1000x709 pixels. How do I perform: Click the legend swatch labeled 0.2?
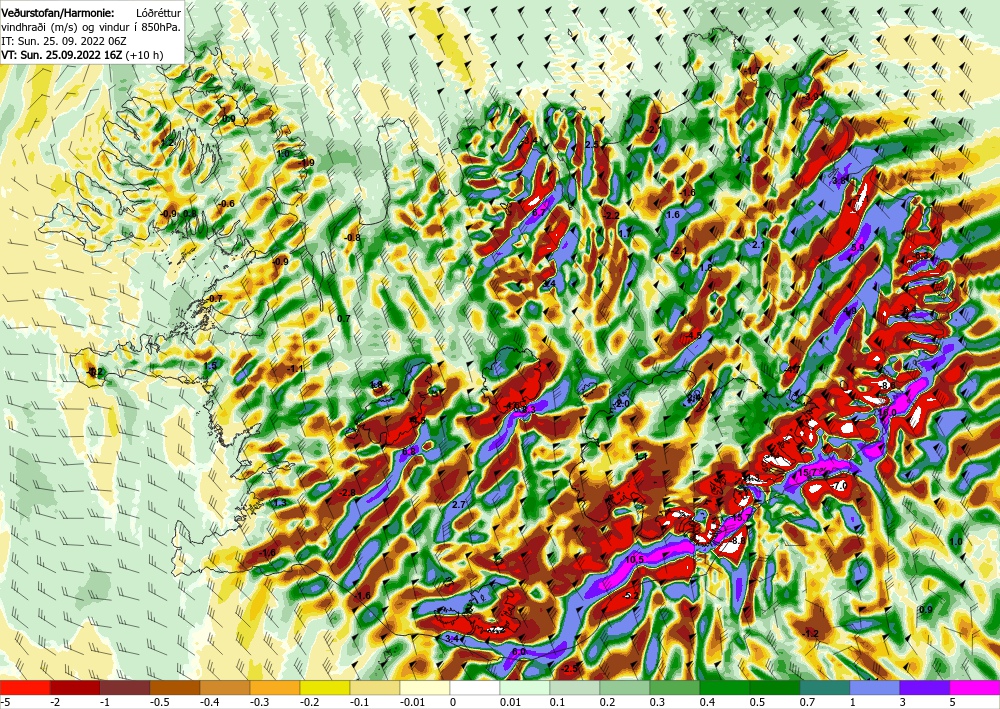pyautogui.click(x=625, y=688)
